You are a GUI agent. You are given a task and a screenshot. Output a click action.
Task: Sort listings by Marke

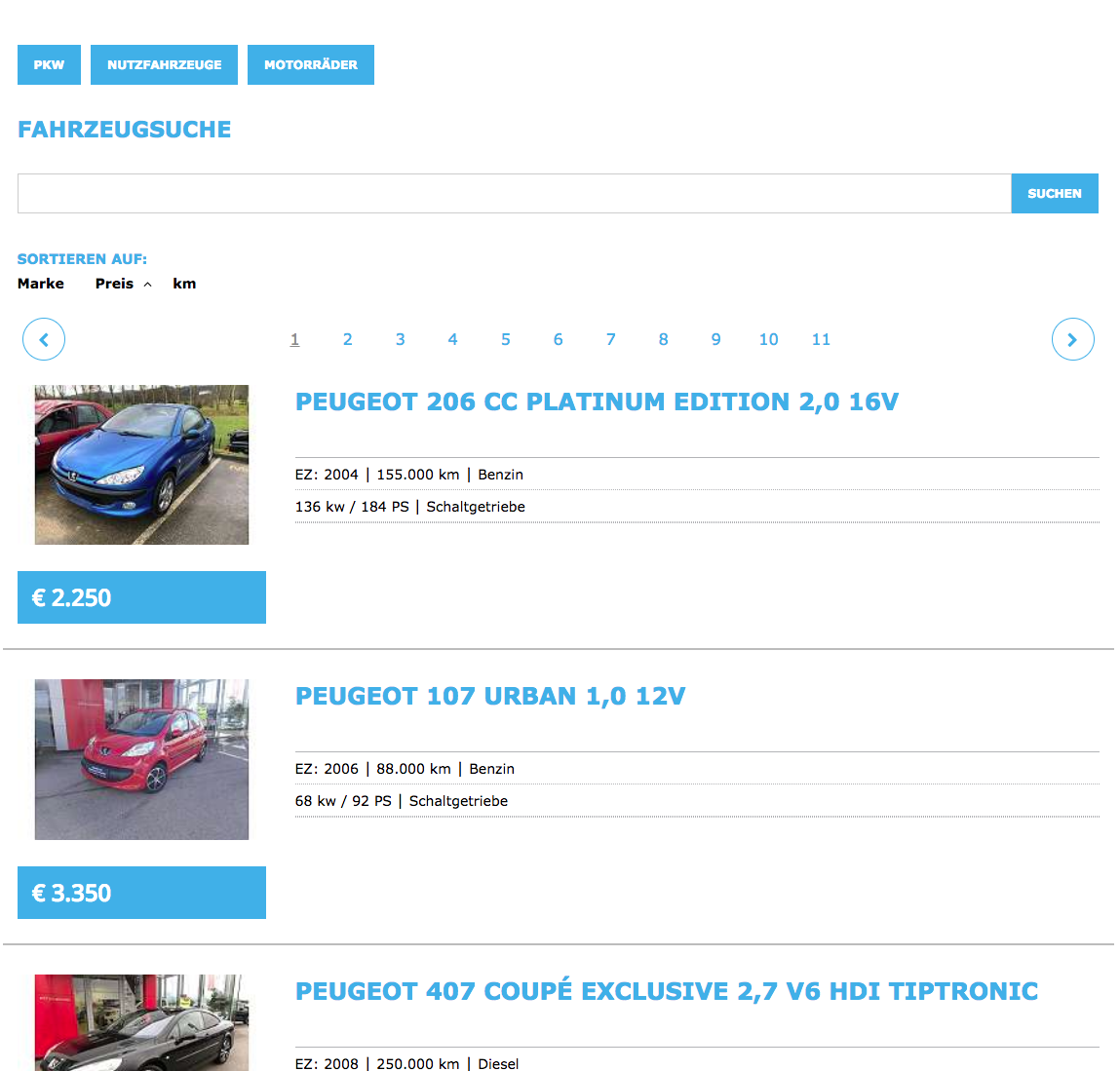(x=41, y=284)
